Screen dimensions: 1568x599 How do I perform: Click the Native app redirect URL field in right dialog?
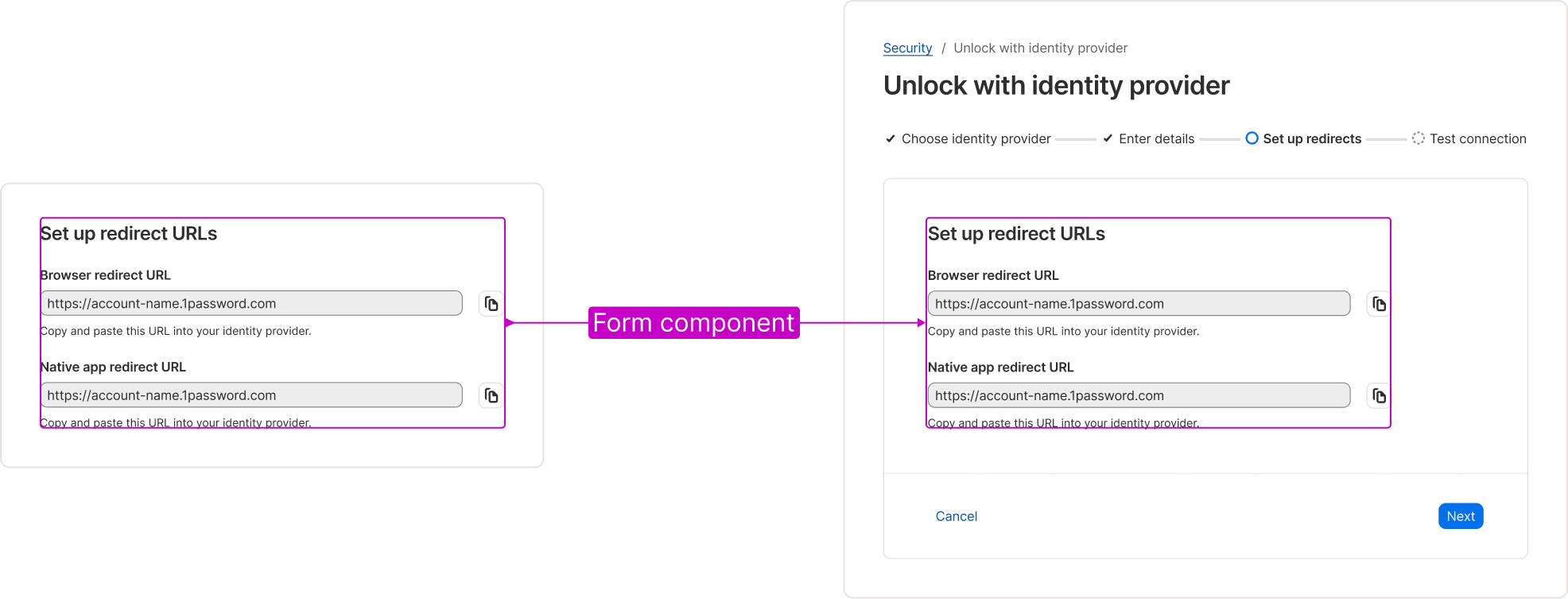(x=1139, y=395)
